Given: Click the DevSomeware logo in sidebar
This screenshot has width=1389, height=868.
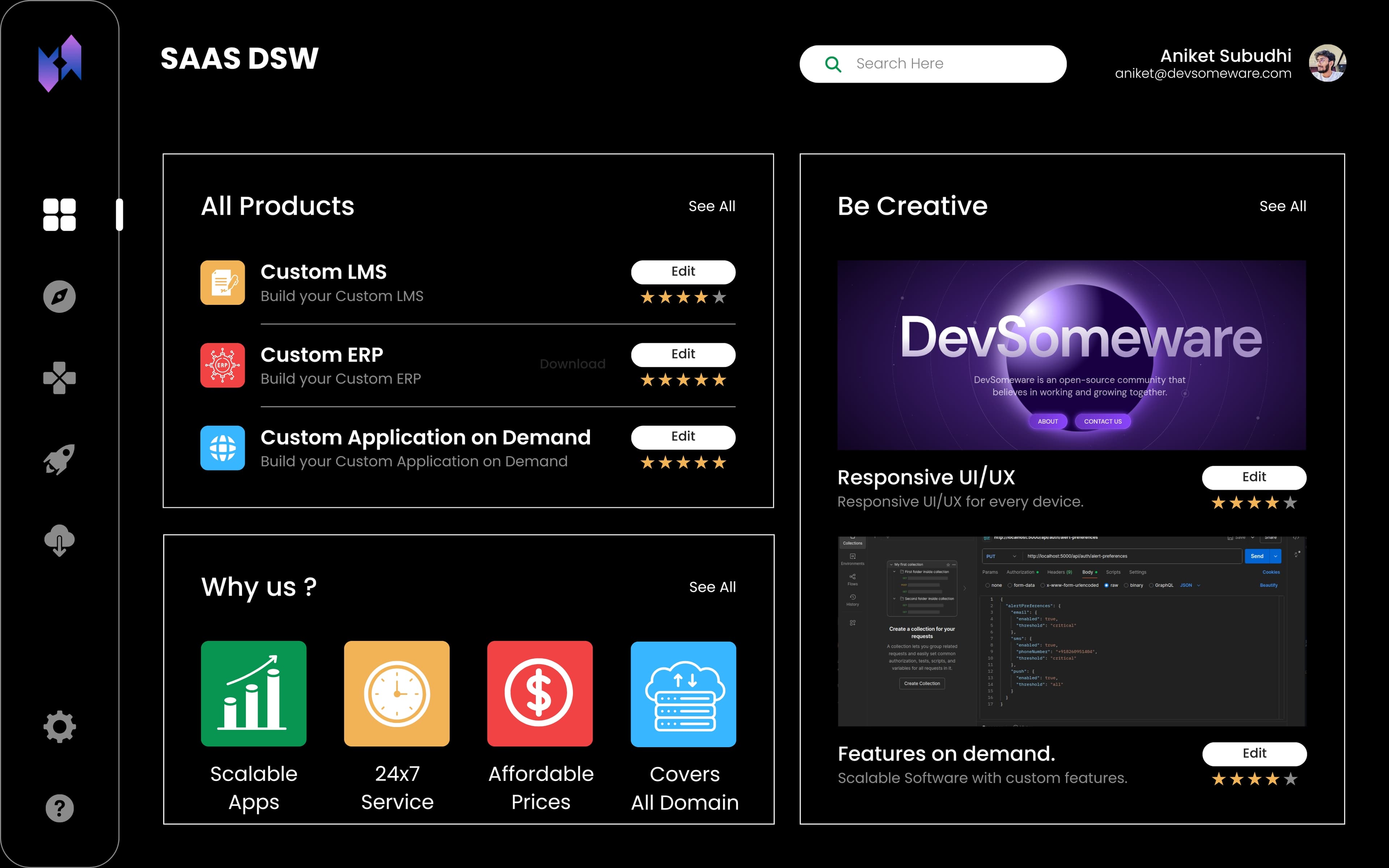Looking at the screenshot, I should click(60, 63).
